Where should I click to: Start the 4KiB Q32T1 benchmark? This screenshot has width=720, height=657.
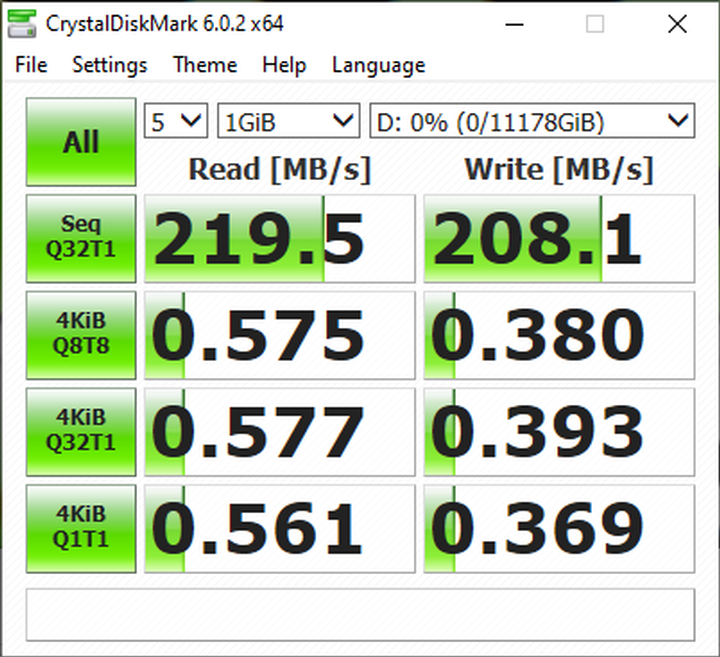click(80, 431)
